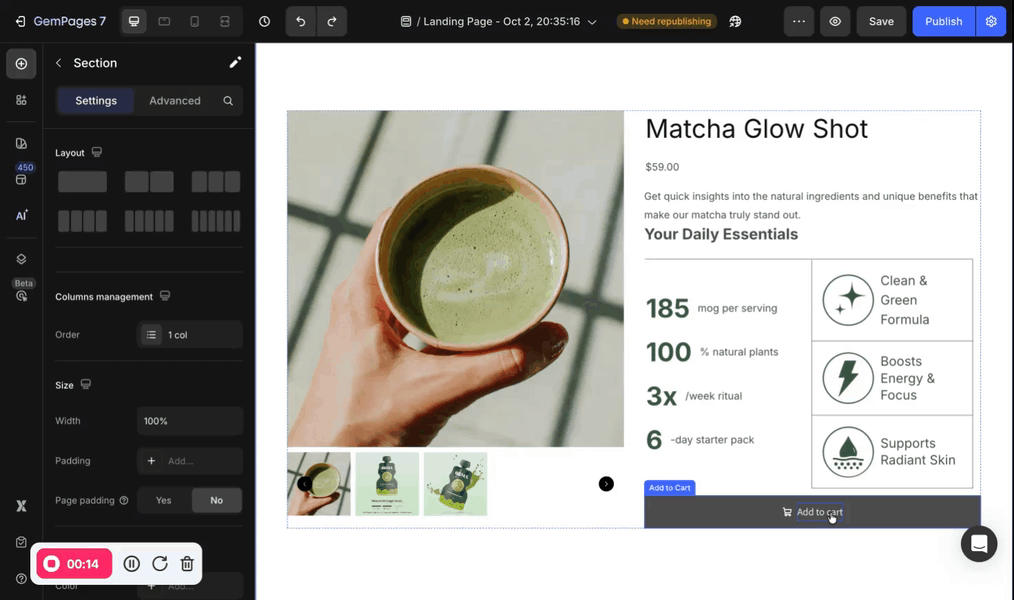
Task: Set Page padding to No
Action: click(216, 500)
